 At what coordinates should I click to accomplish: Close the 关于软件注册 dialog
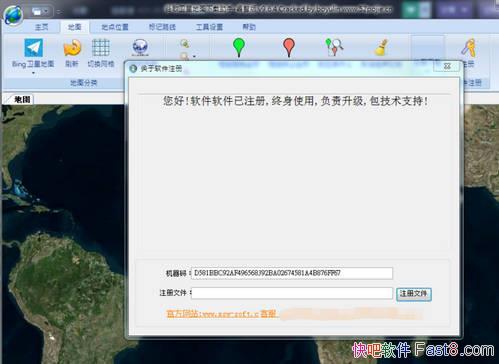click(x=447, y=66)
